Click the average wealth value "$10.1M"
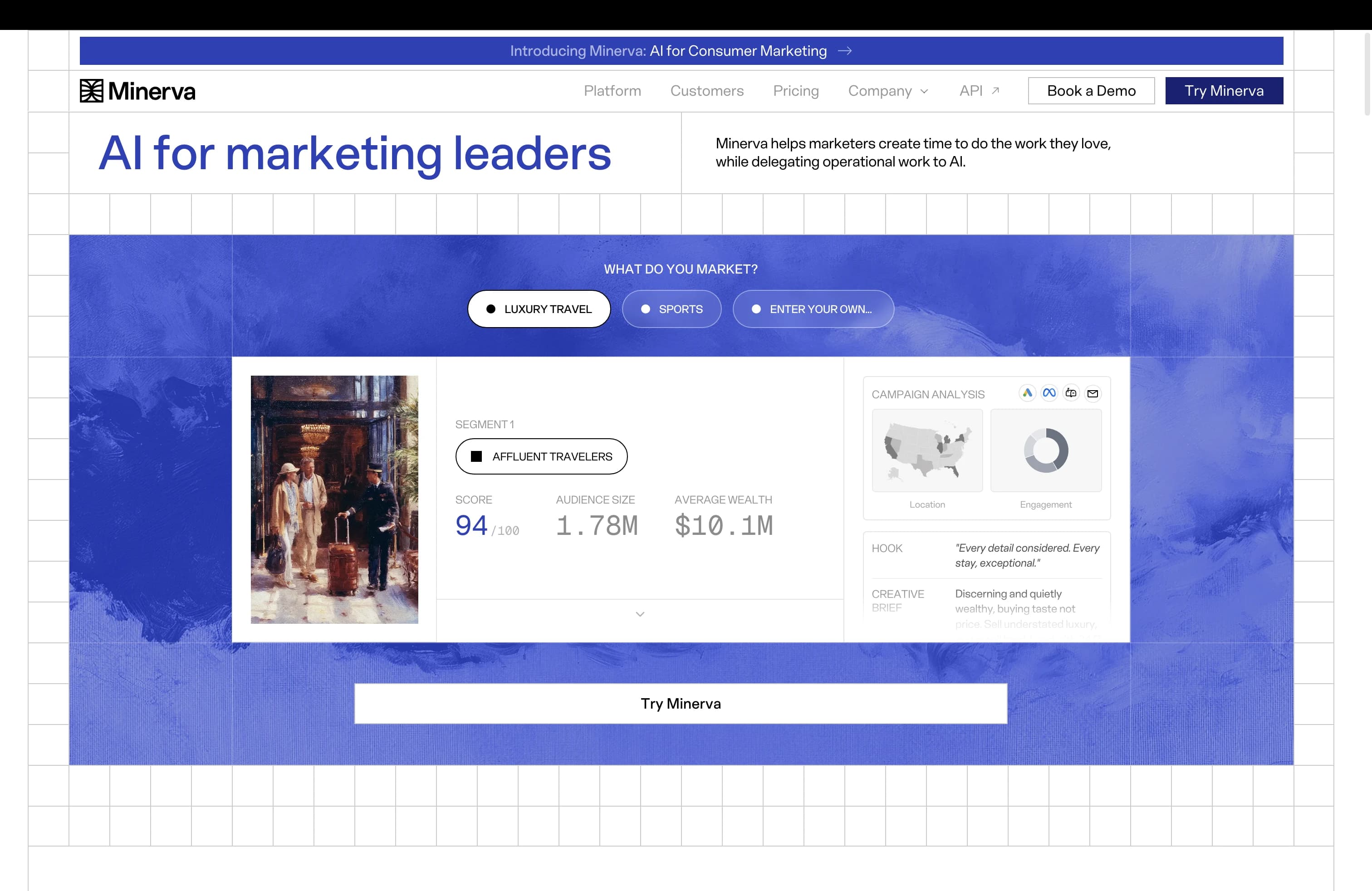The width and height of the screenshot is (1372, 891). tap(724, 526)
